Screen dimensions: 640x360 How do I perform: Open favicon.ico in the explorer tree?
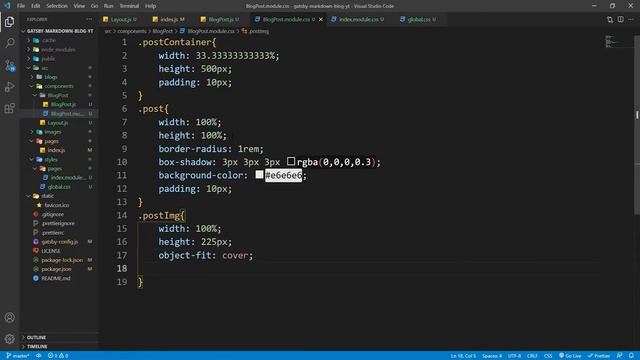tap(56, 205)
